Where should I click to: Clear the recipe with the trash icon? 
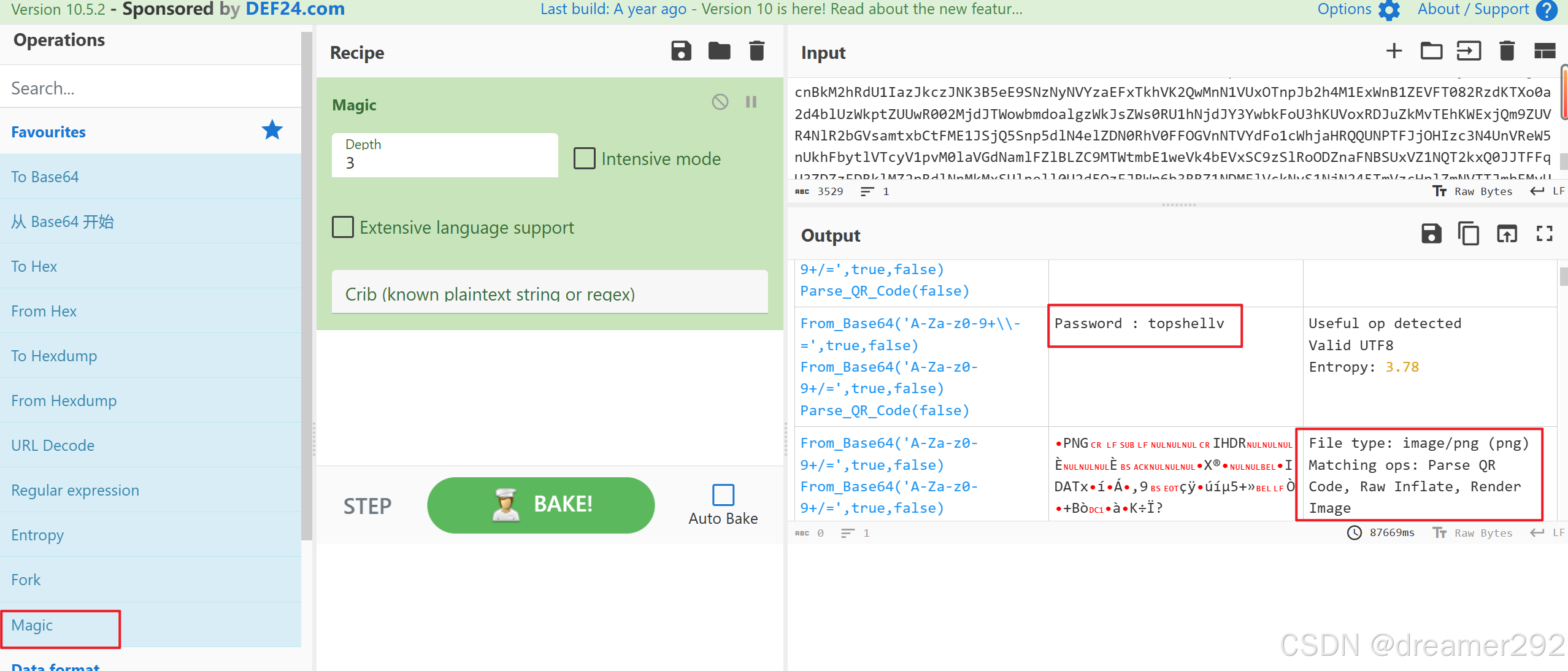click(757, 51)
